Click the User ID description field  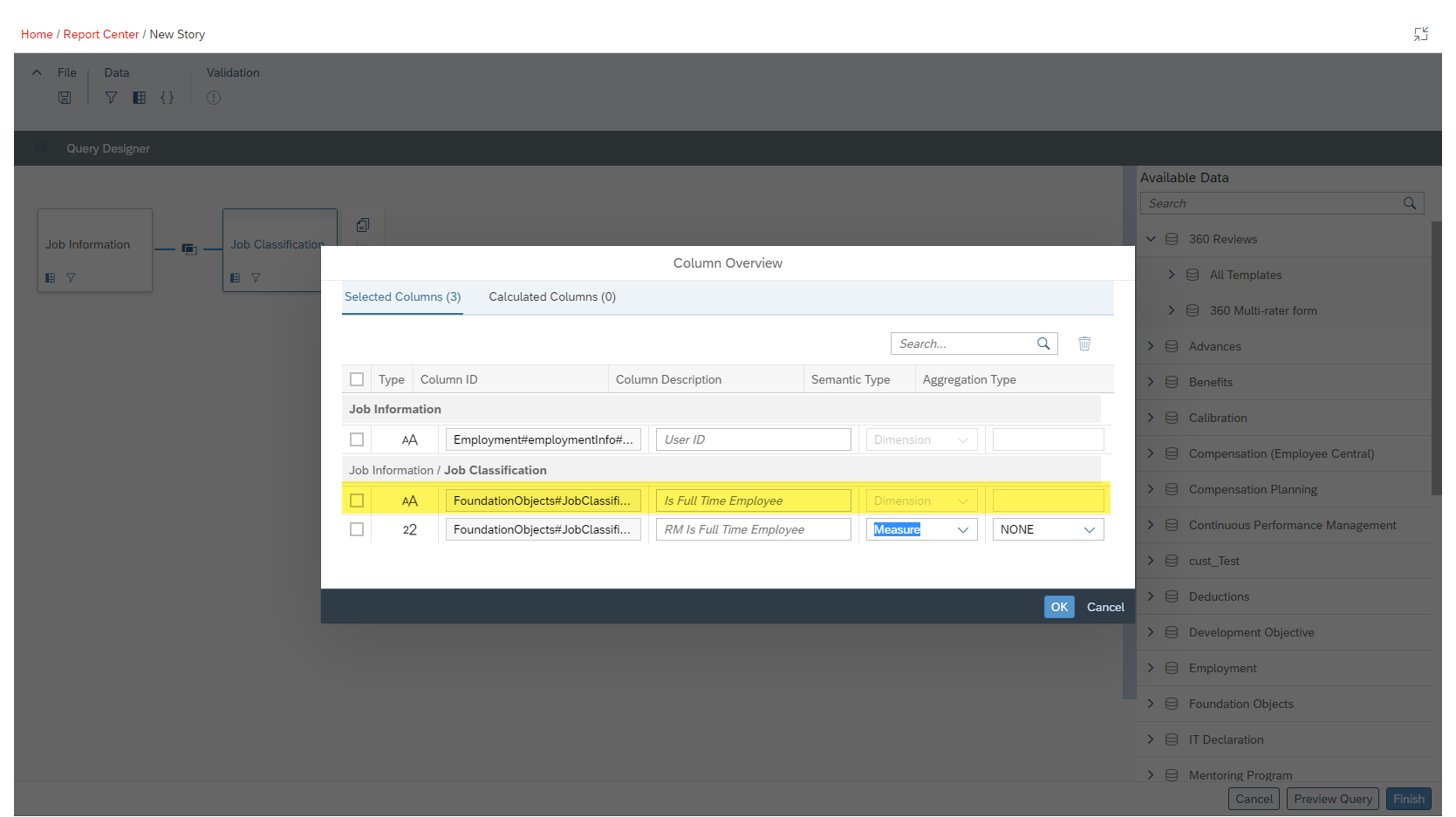(x=754, y=439)
